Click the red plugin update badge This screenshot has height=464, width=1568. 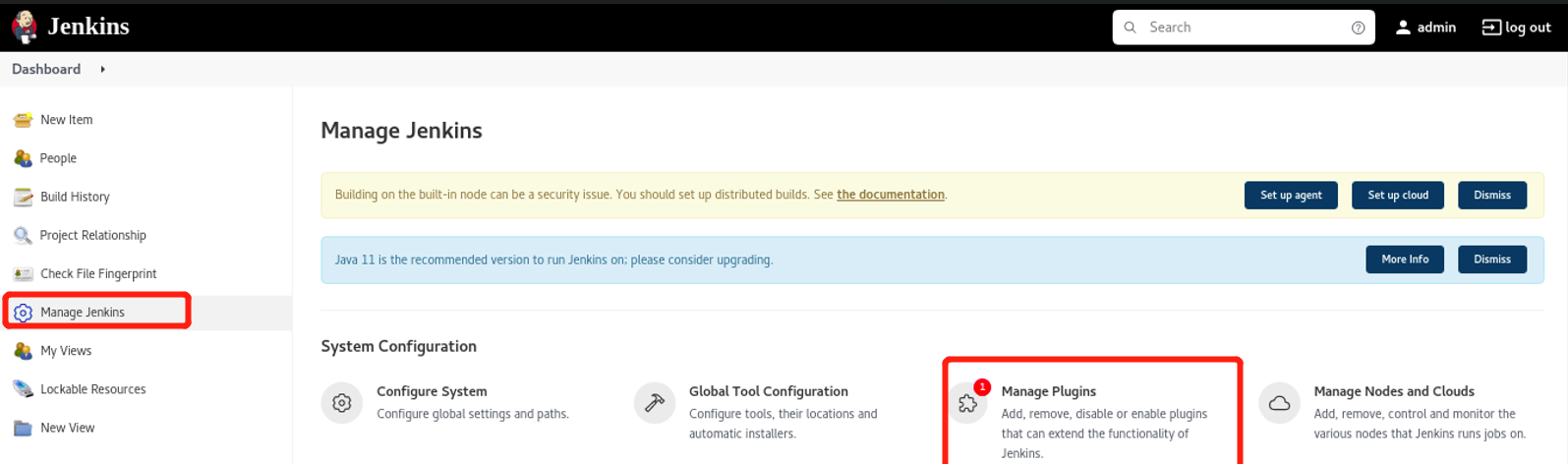click(x=982, y=387)
